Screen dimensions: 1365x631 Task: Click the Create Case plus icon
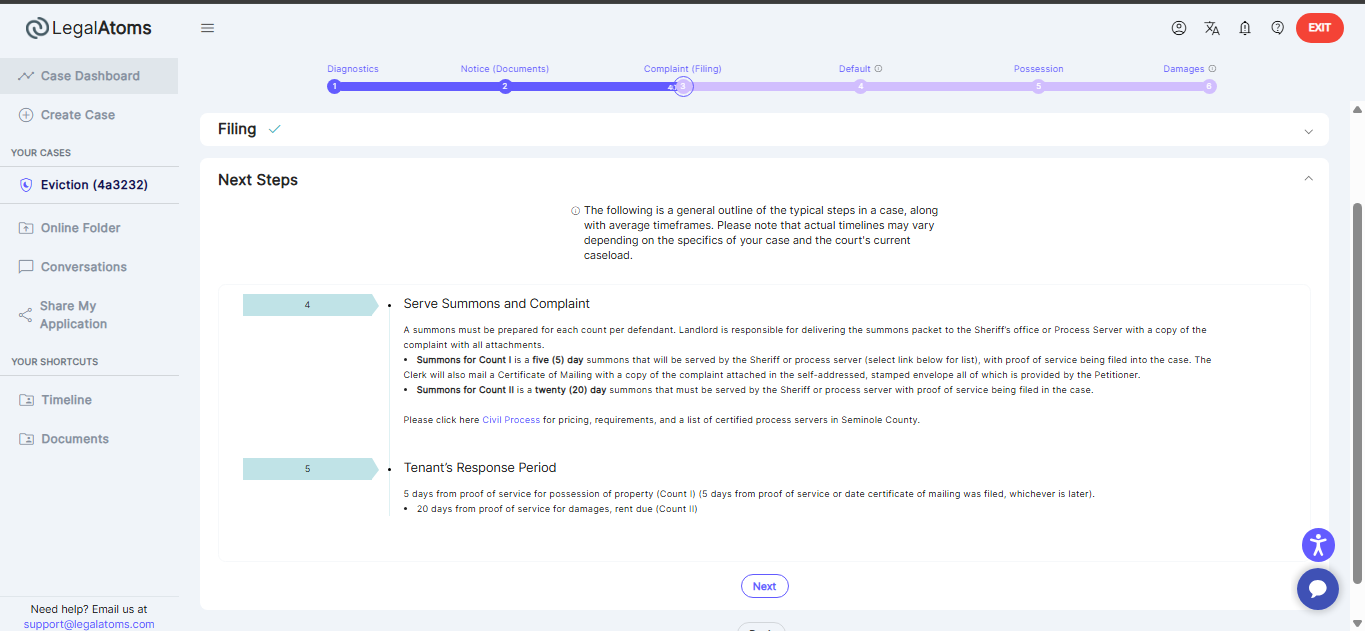click(x=26, y=115)
